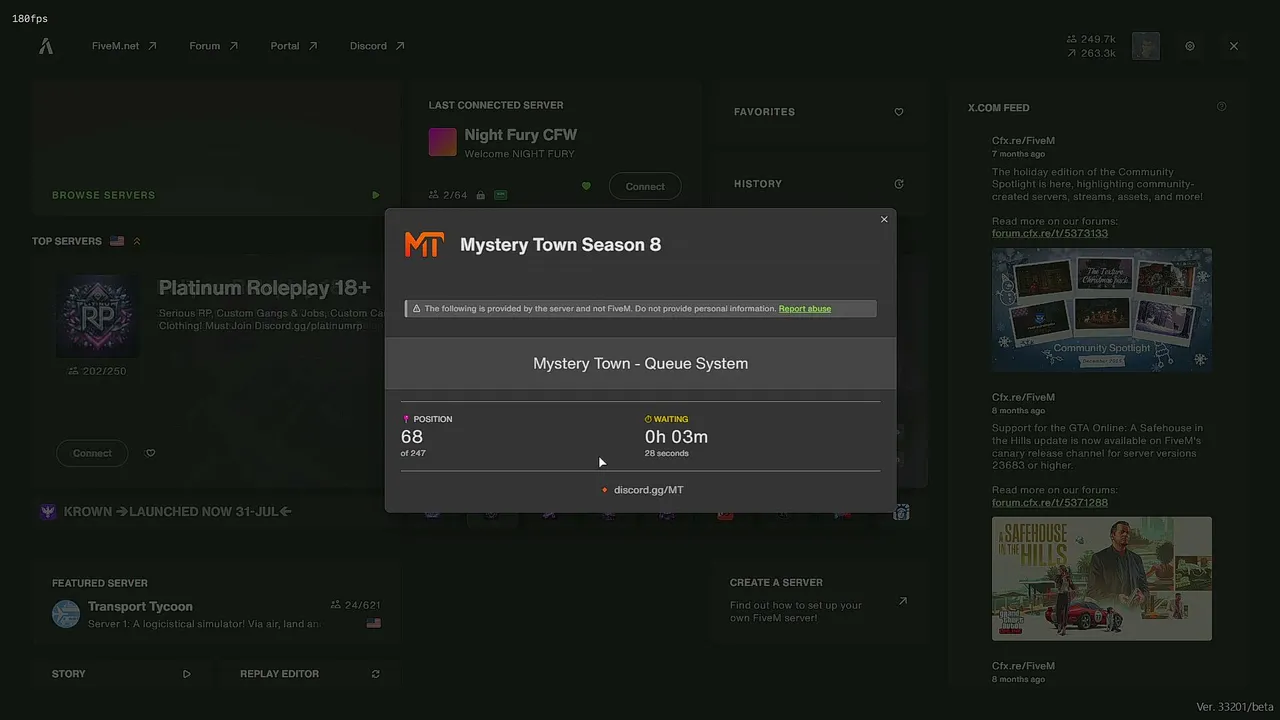The width and height of the screenshot is (1280, 720).
Task: Connect to Platinum Roleplay 18+ server
Action: point(92,453)
